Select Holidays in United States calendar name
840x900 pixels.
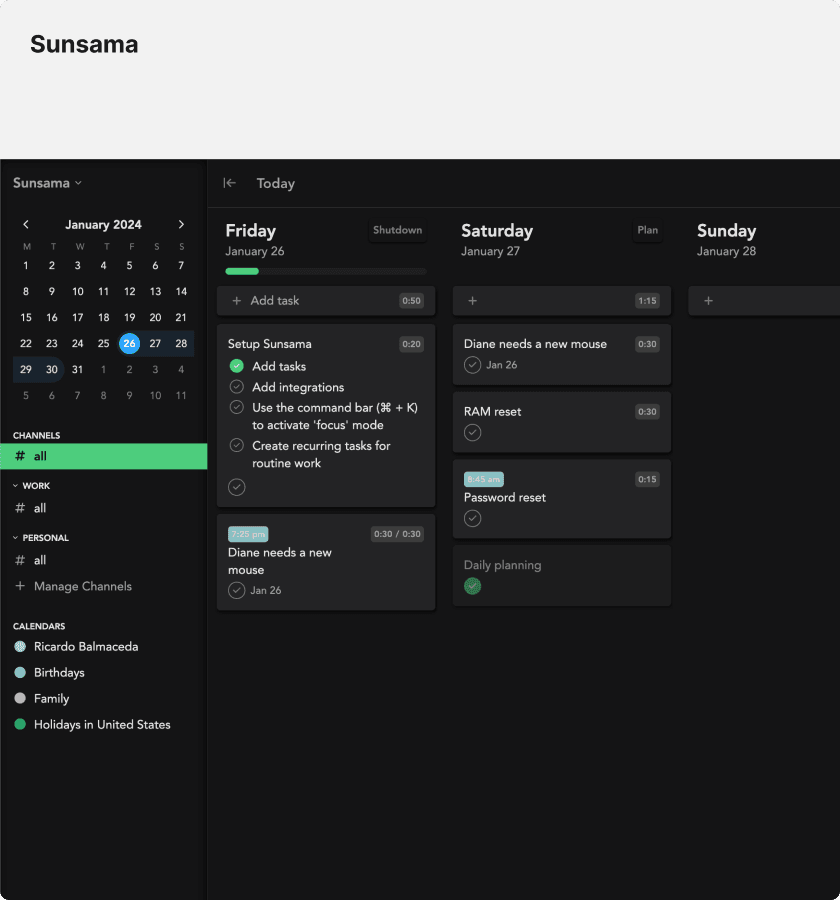[102, 724]
